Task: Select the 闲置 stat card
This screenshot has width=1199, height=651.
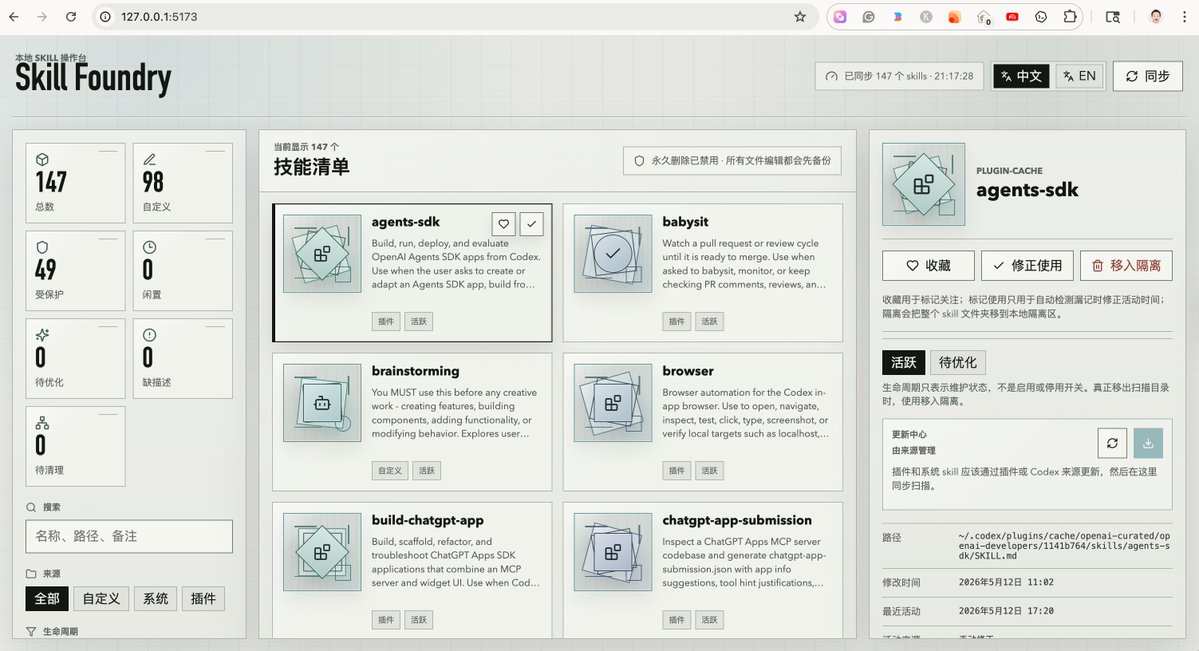Action: [182, 271]
